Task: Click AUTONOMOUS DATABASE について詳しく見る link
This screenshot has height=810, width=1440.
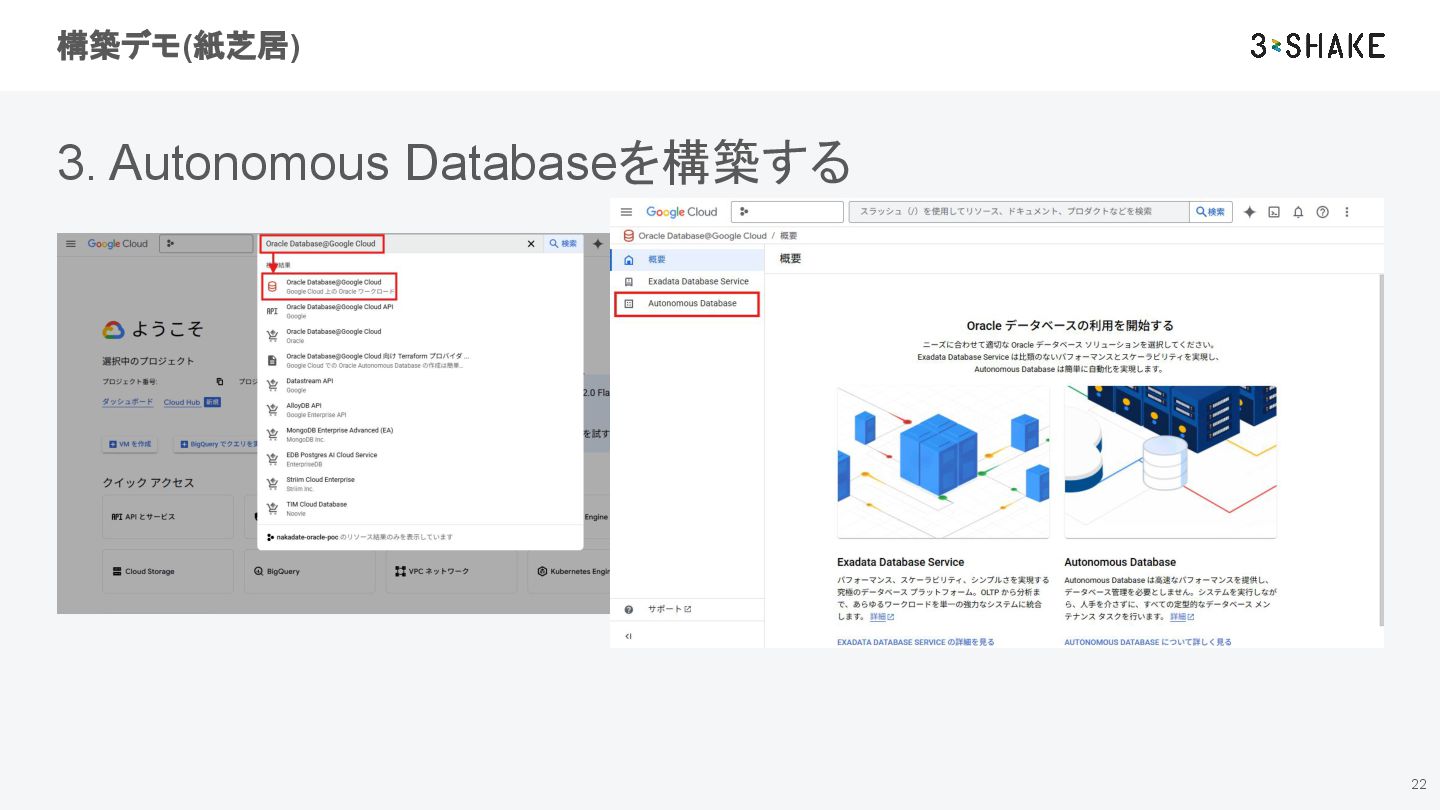Action: coord(1148,642)
